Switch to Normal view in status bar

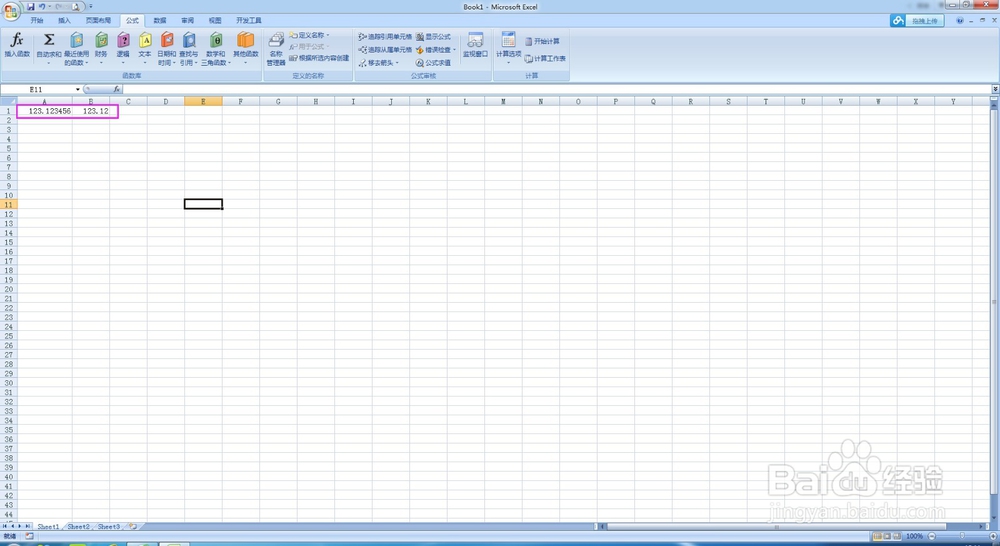(877, 536)
